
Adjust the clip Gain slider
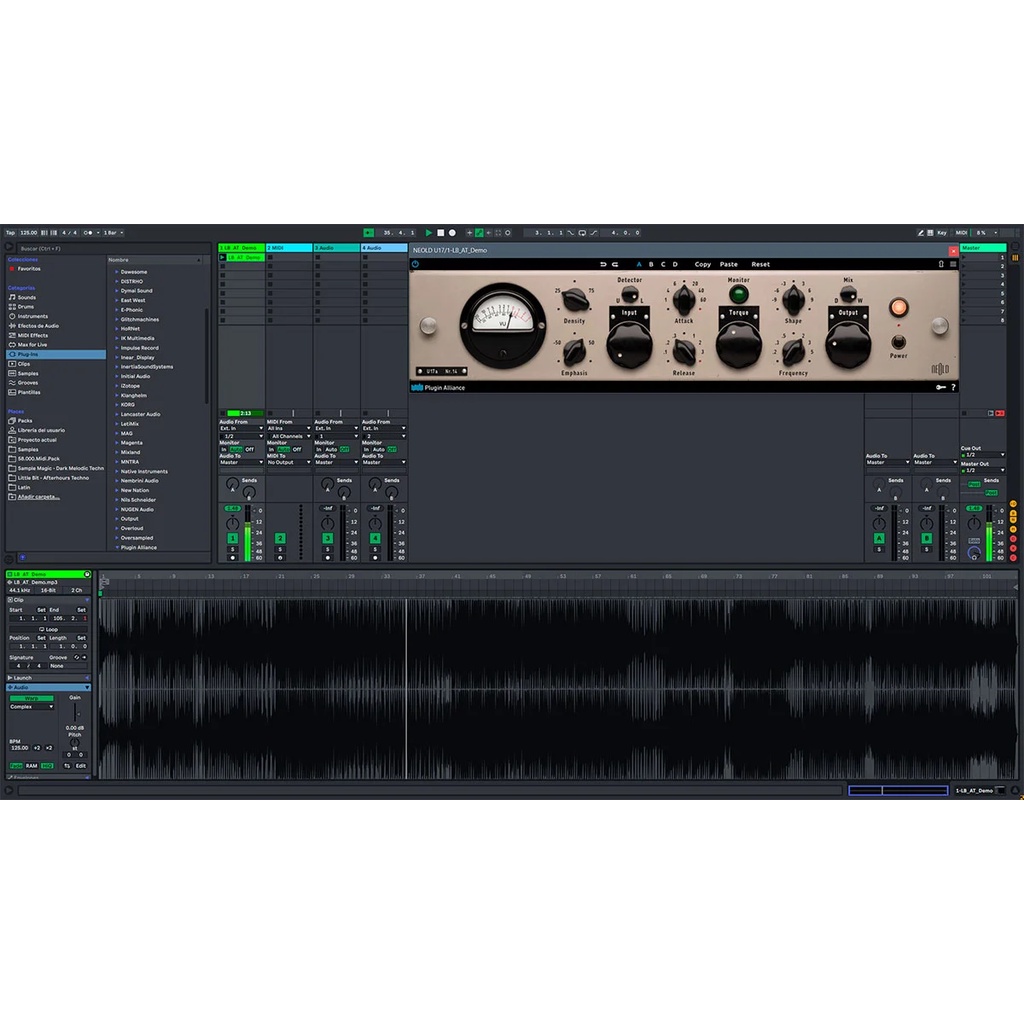pyautogui.click(x=75, y=712)
